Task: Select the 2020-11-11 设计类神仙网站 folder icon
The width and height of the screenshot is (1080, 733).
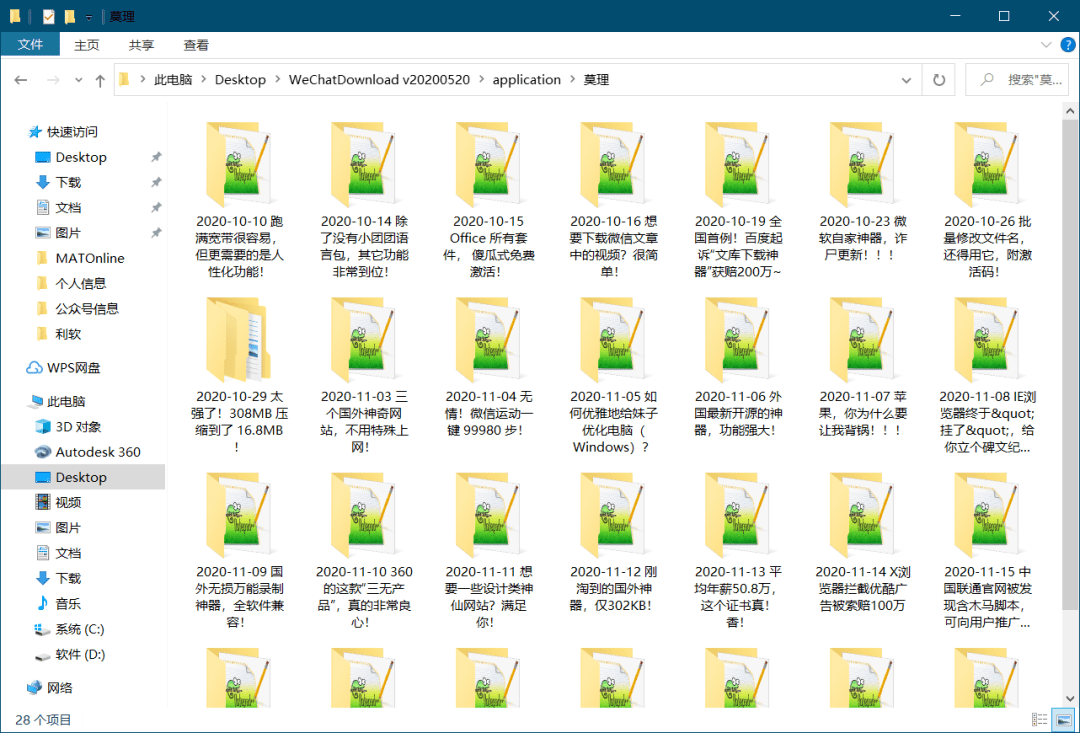Action: [x=488, y=514]
